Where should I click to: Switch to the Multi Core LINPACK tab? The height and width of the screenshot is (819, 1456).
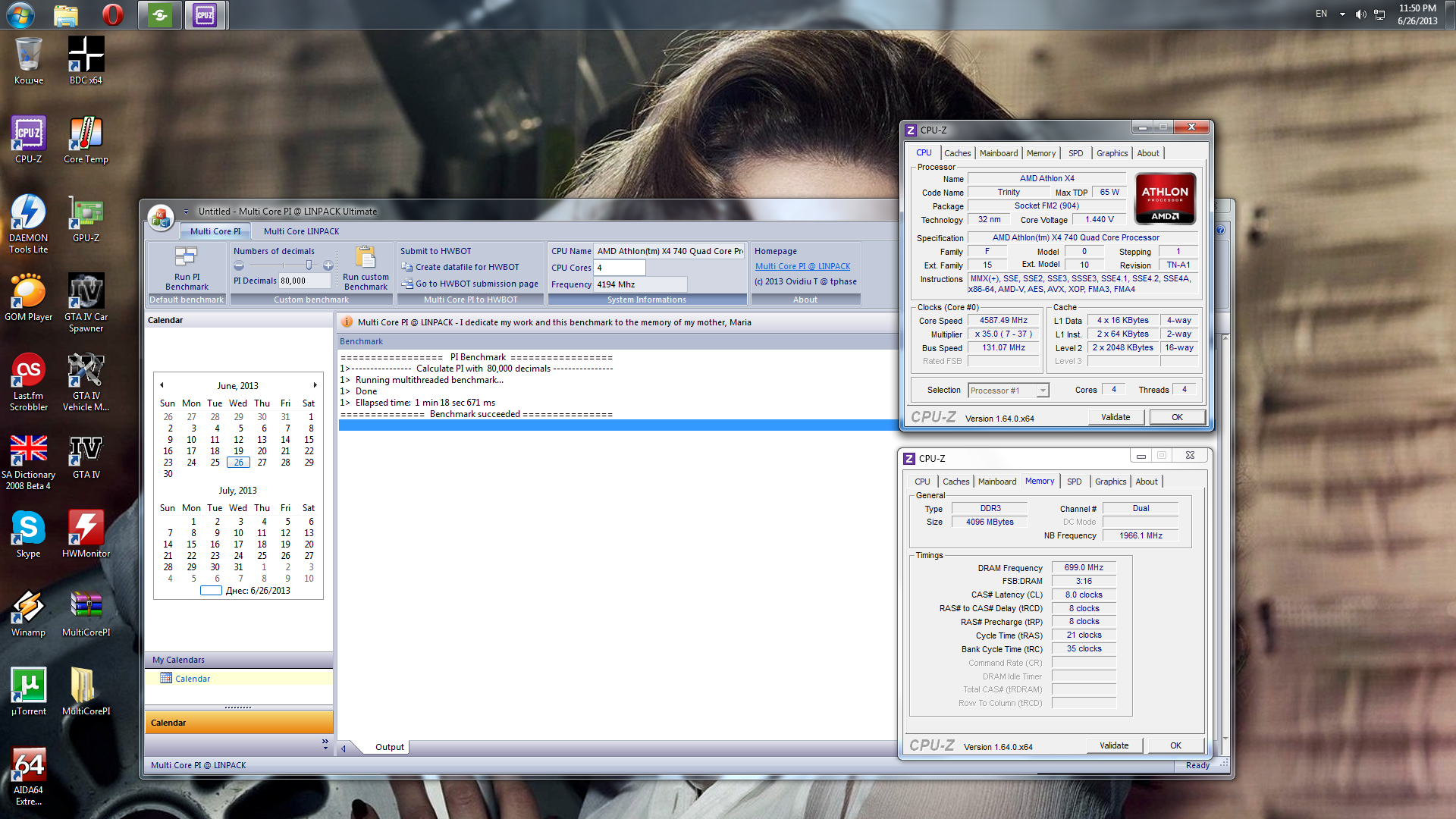[301, 231]
